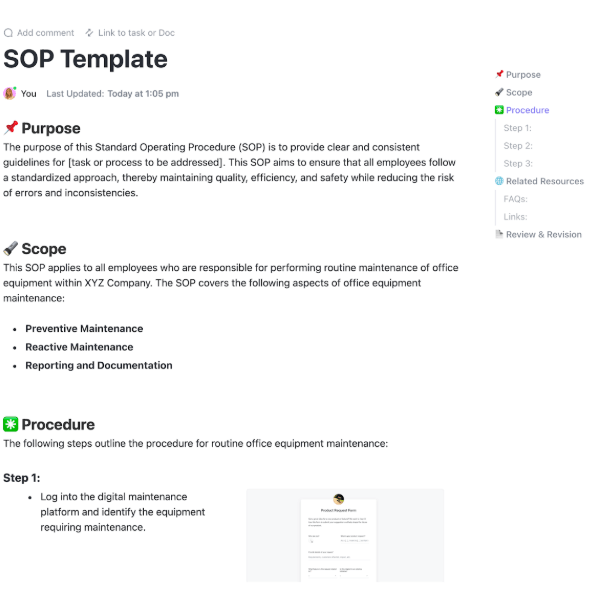Open Step 3: from the outline
The width and height of the screenshot is (611, 599).
tap(518, 164)
